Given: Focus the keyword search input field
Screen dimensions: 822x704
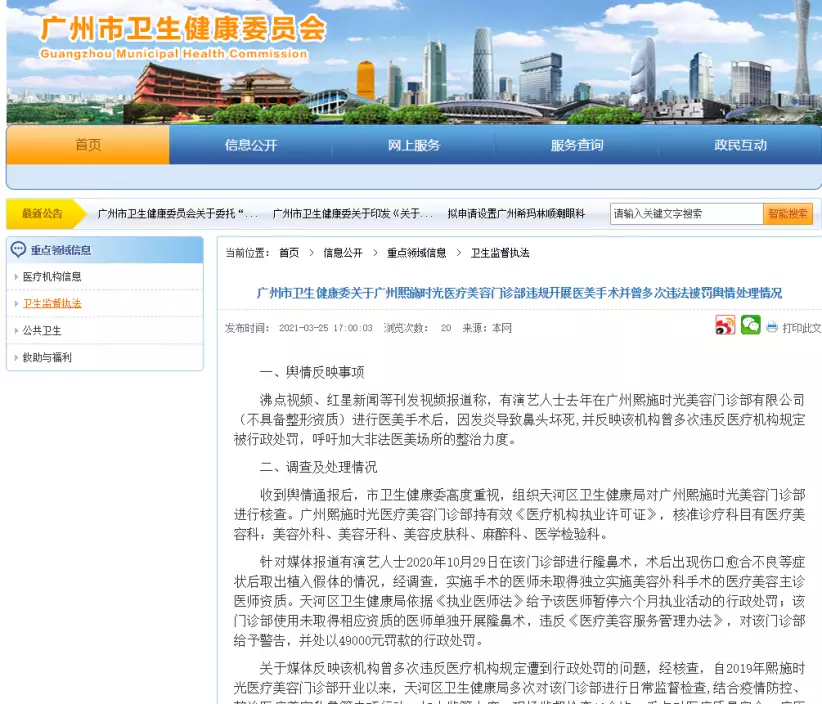Looking at the screenshot, I should click(686, 214).
